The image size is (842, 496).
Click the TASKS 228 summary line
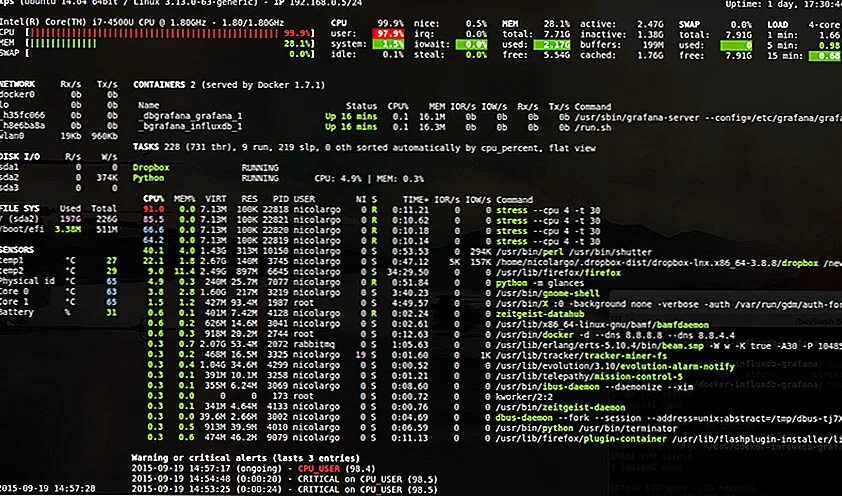pos(364,148)
